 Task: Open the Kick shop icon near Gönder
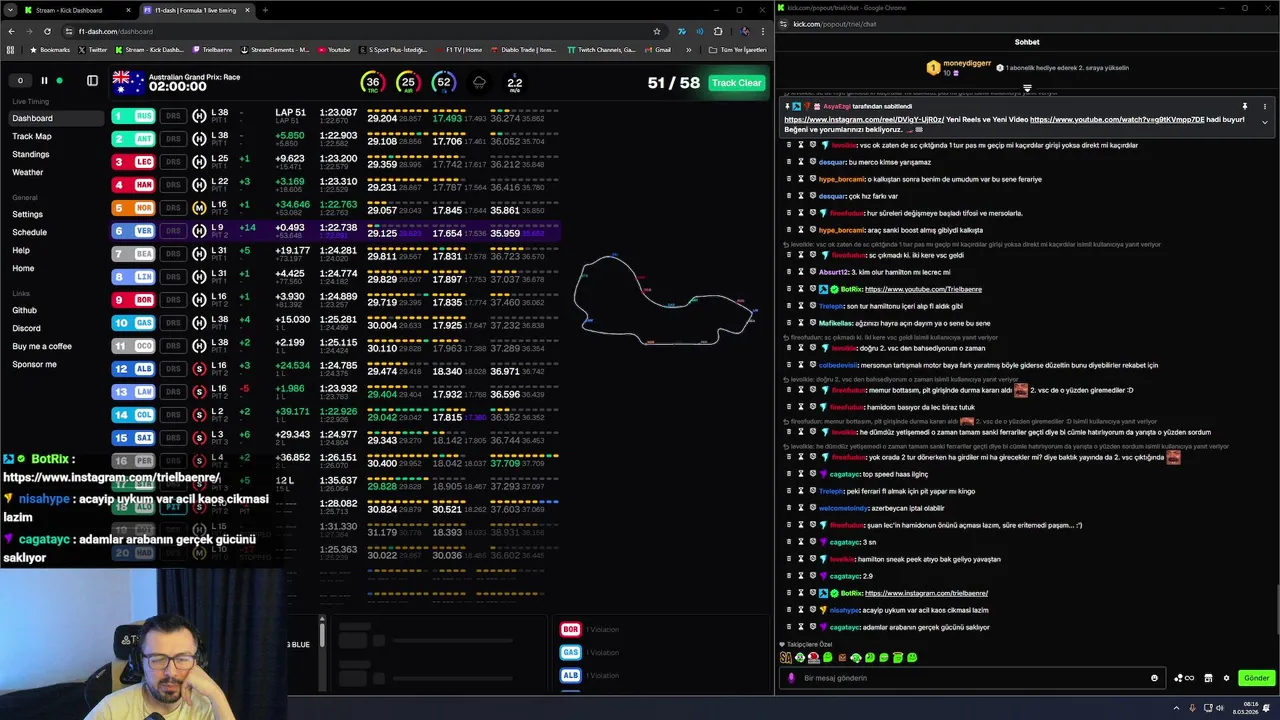(x=1208, y=678)
